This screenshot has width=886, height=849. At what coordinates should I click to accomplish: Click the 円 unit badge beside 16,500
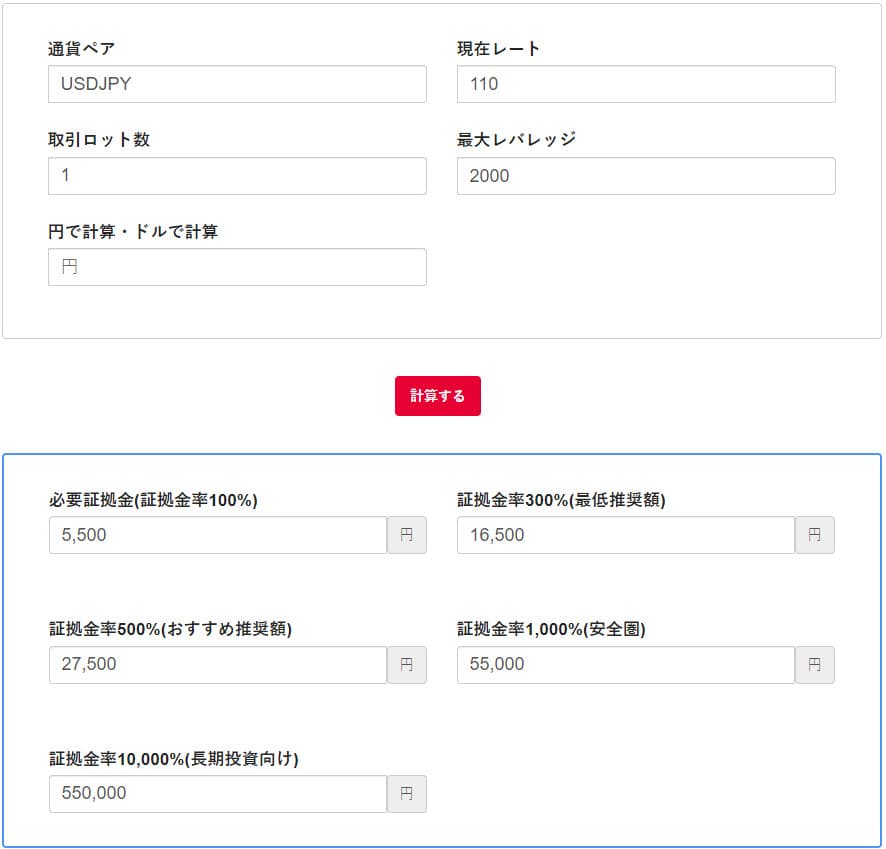815,535
